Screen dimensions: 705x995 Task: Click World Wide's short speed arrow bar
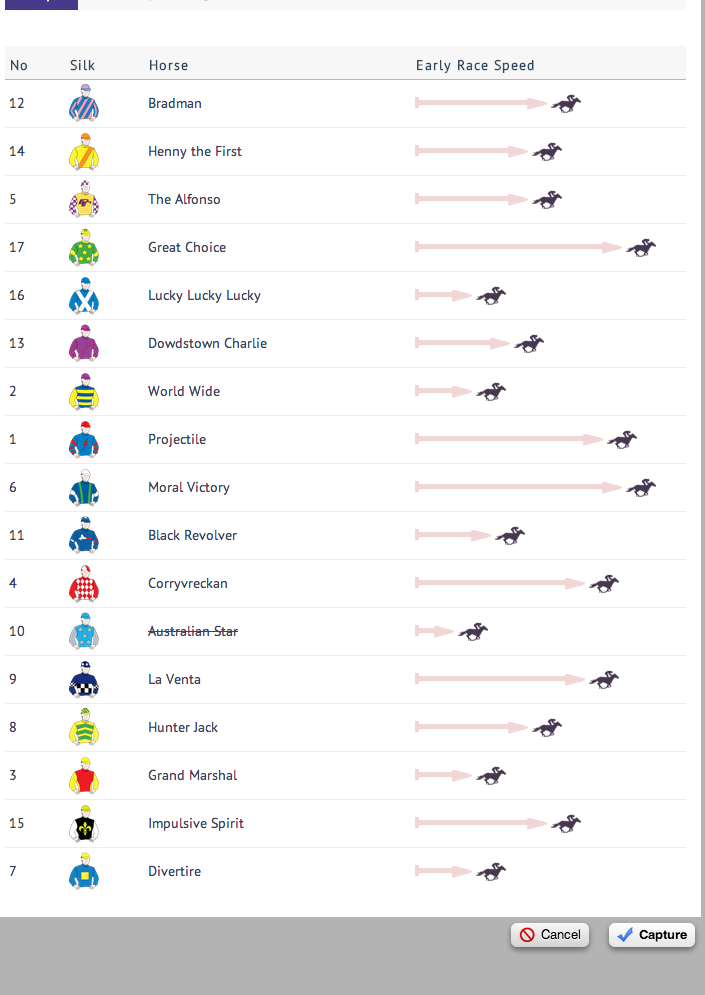coord(443,391)
